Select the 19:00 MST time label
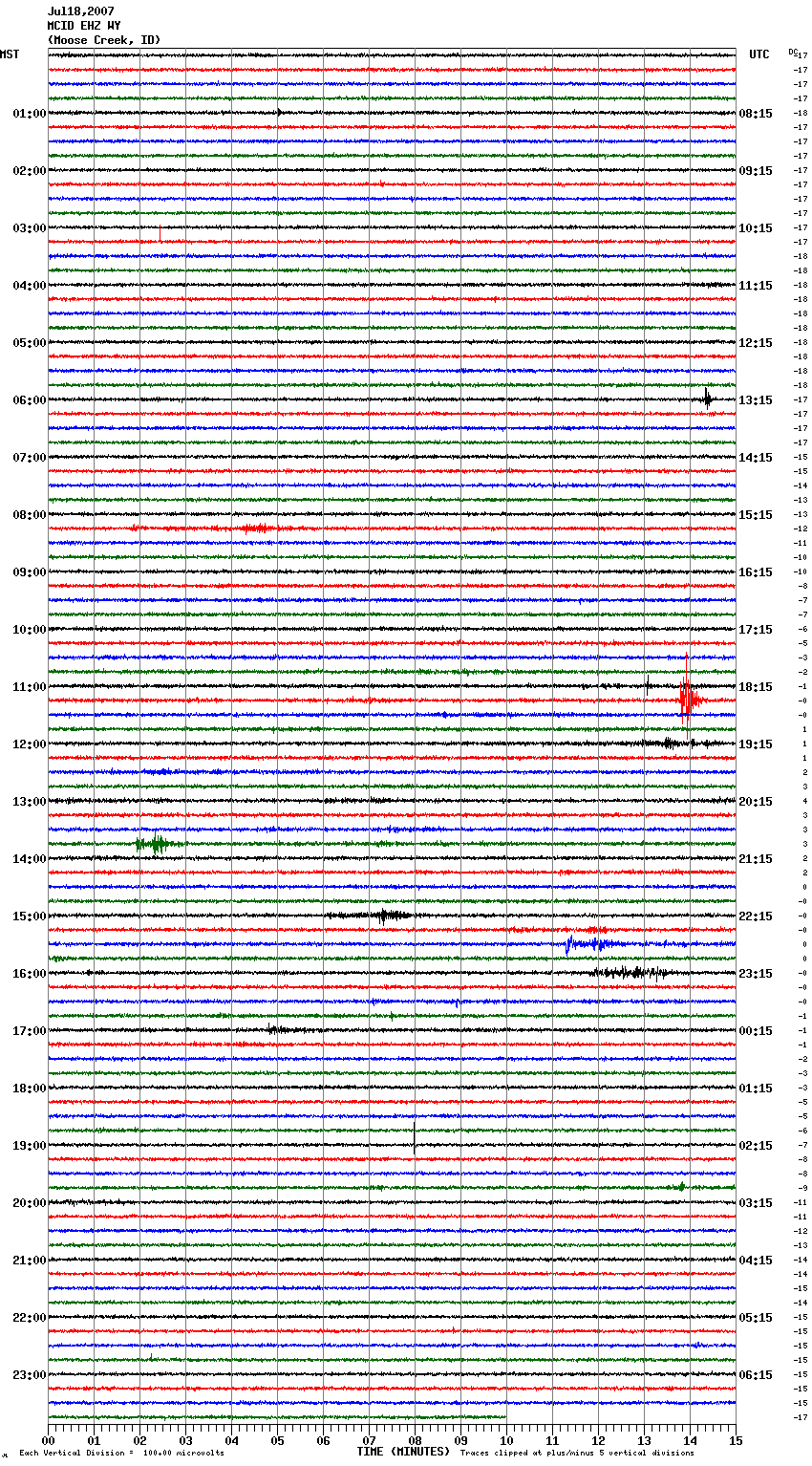The width and height of the screenshot is (812, 1466). (x=30, y=1146)
